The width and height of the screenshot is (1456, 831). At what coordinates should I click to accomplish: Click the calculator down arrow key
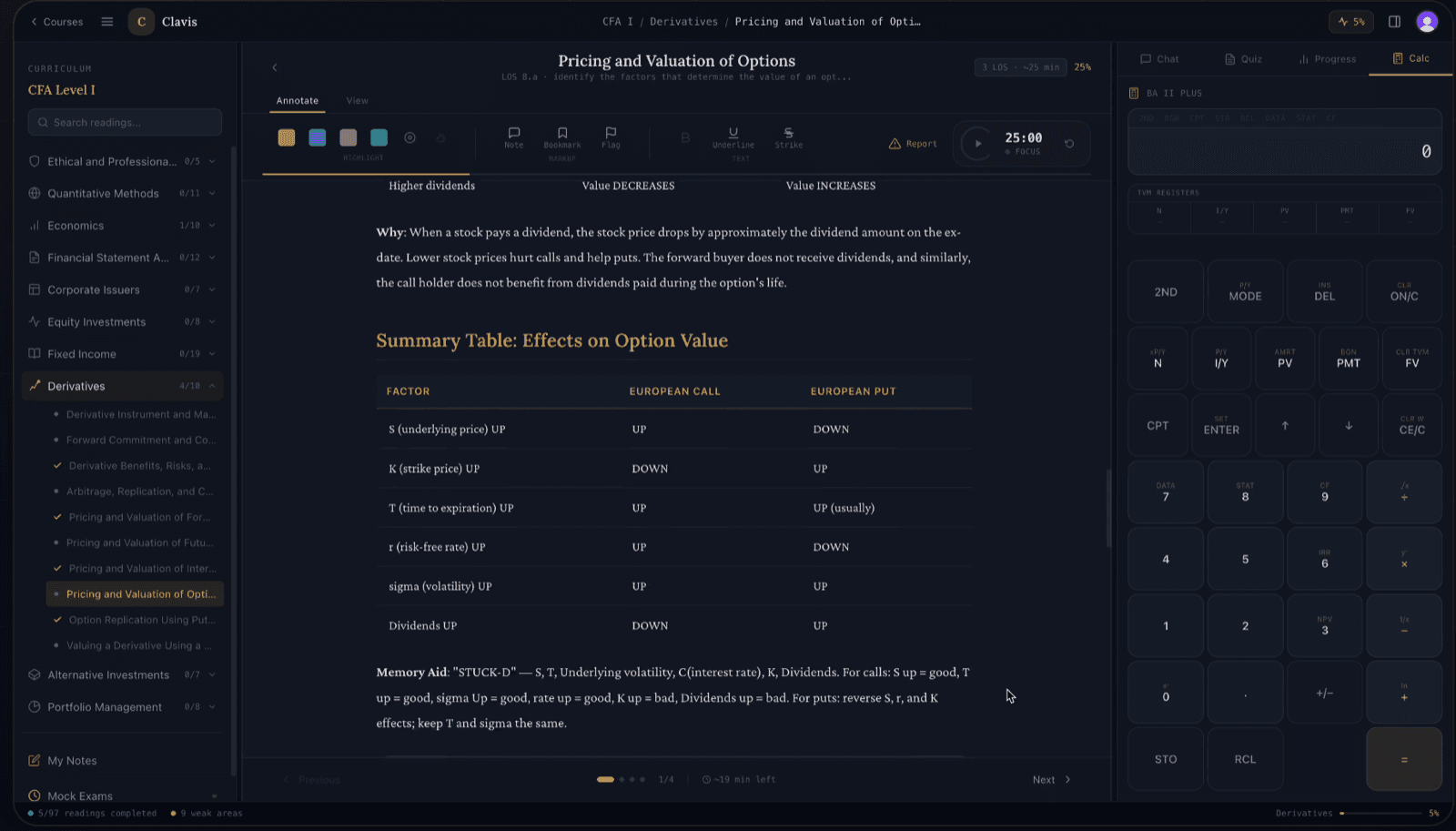(1349, 425)
